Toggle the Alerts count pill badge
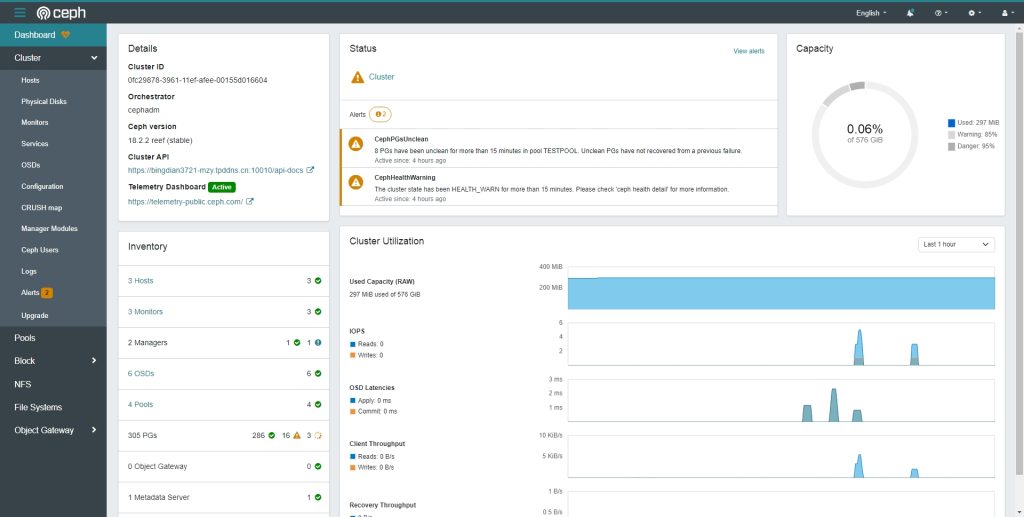 click(x=380, y=114)
